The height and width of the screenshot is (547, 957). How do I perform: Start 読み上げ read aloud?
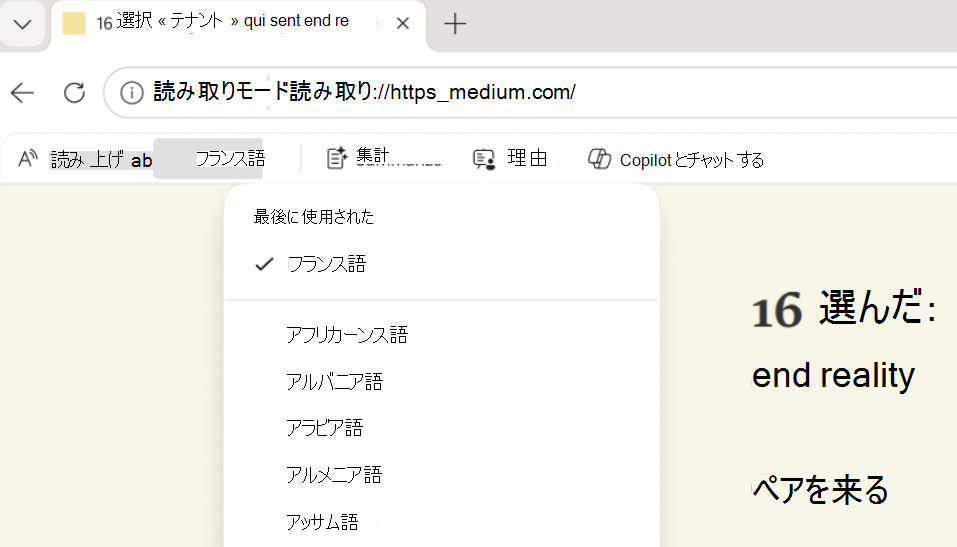(x=85, y=160)
